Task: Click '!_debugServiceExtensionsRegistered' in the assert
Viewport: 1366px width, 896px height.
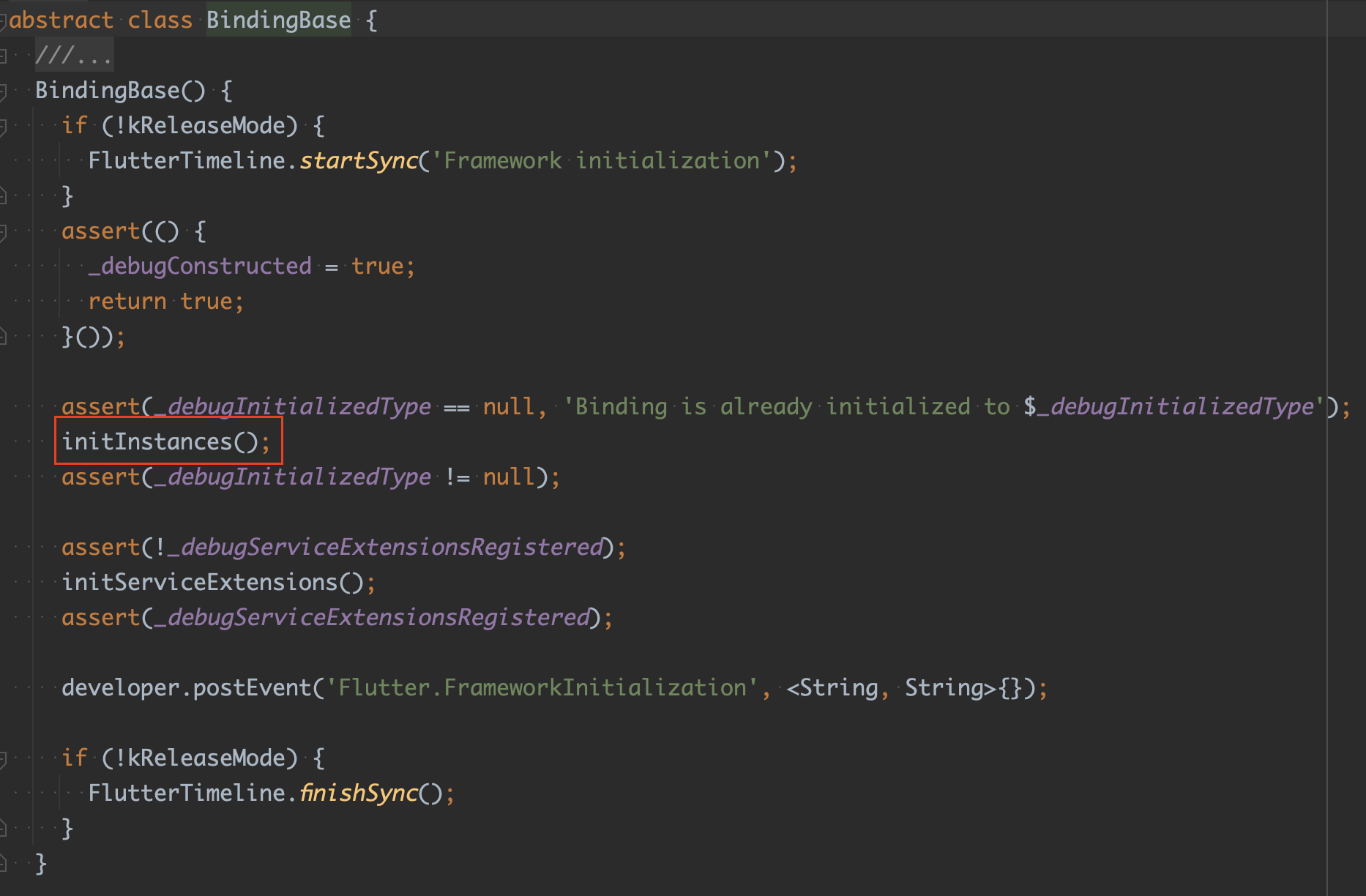Action: (378, 548)
